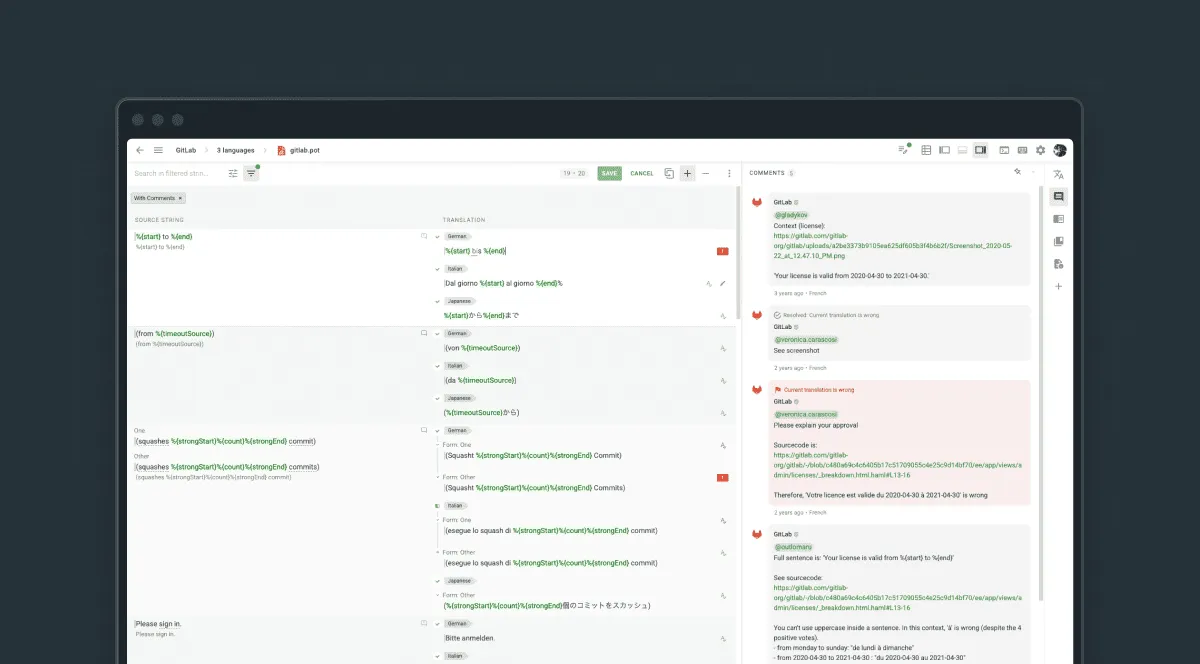
Task: Open the console icon in the top toolbar
Action: click(1003, 150)
